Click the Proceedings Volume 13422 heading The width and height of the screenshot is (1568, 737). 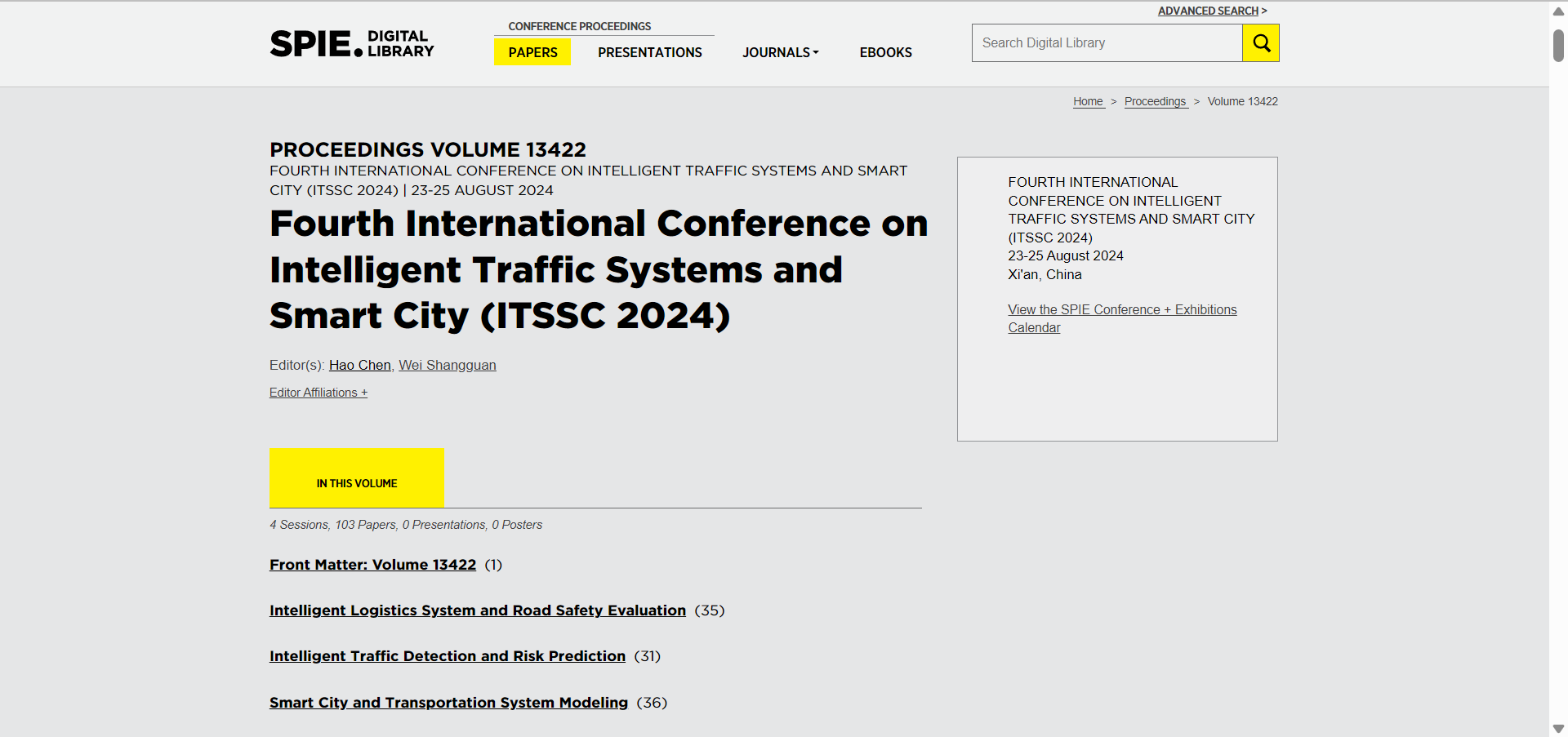point(428,149)
